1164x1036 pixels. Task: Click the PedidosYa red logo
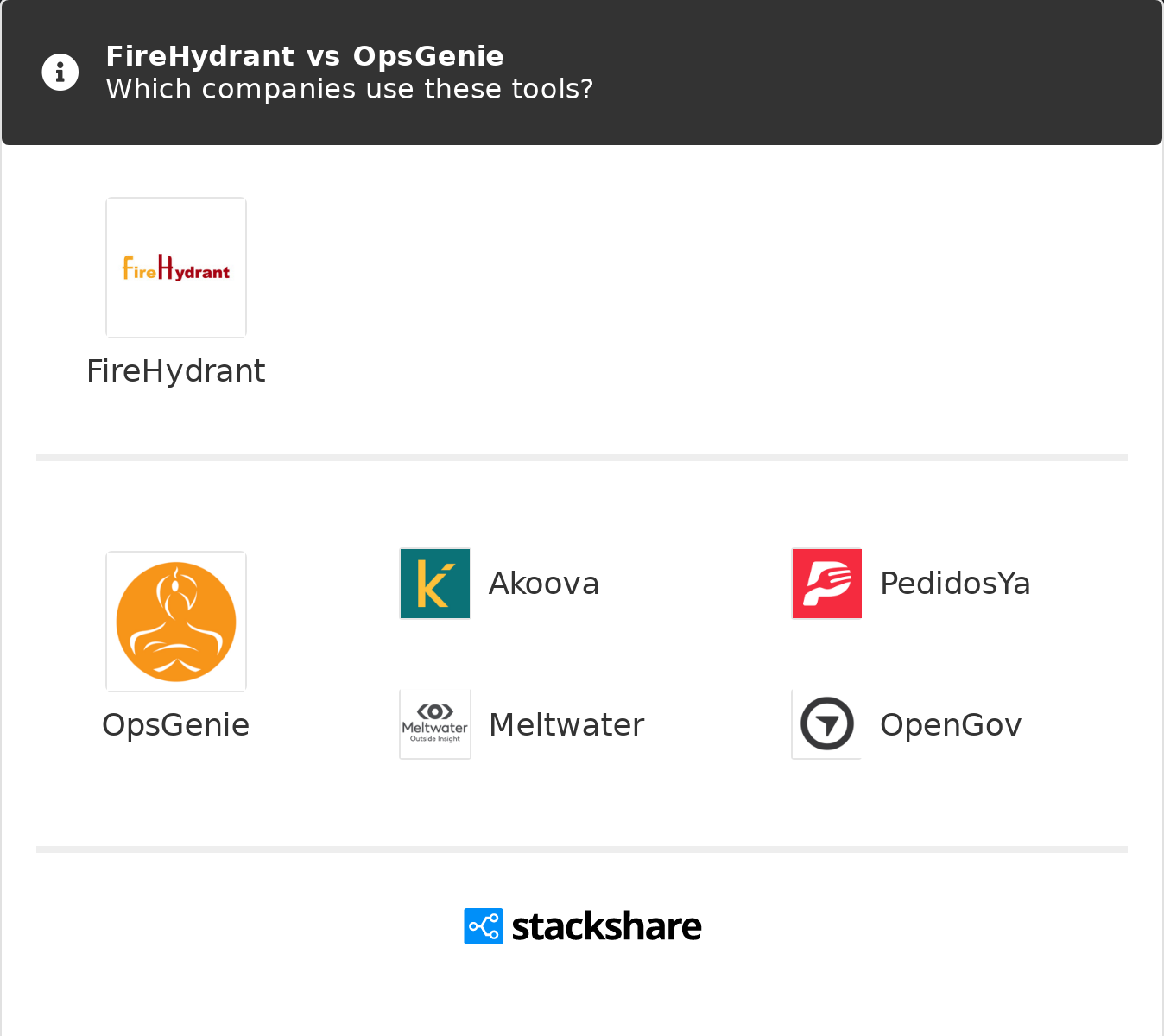click(827, 584)
